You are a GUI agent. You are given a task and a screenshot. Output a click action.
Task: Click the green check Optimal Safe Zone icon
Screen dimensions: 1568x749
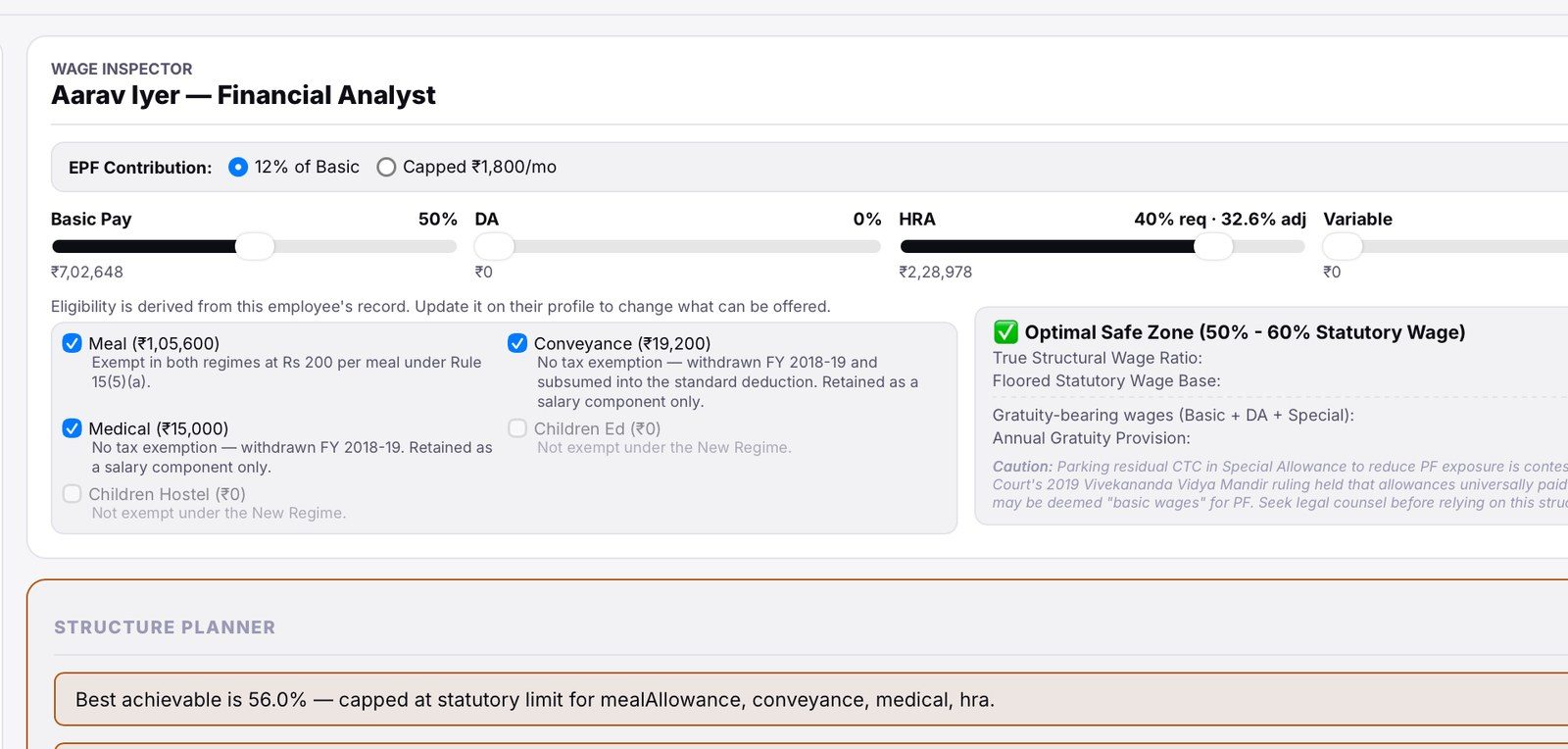[1005, 332]
